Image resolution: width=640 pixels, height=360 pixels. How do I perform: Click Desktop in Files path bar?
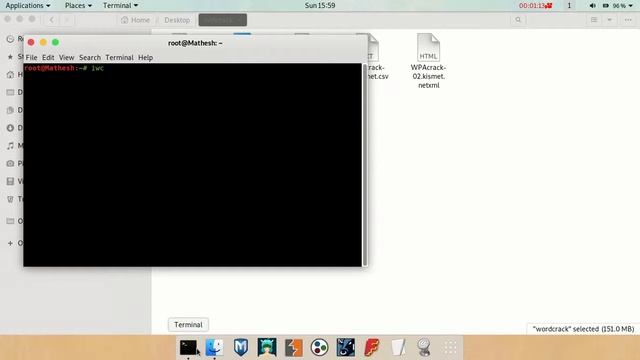point(177,20)
